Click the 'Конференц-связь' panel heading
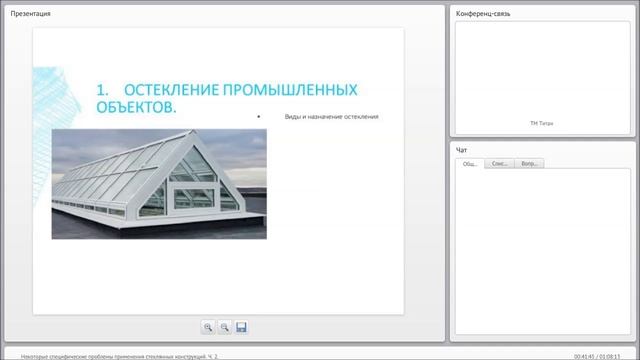Screen dimensions: 640x360 483,13
